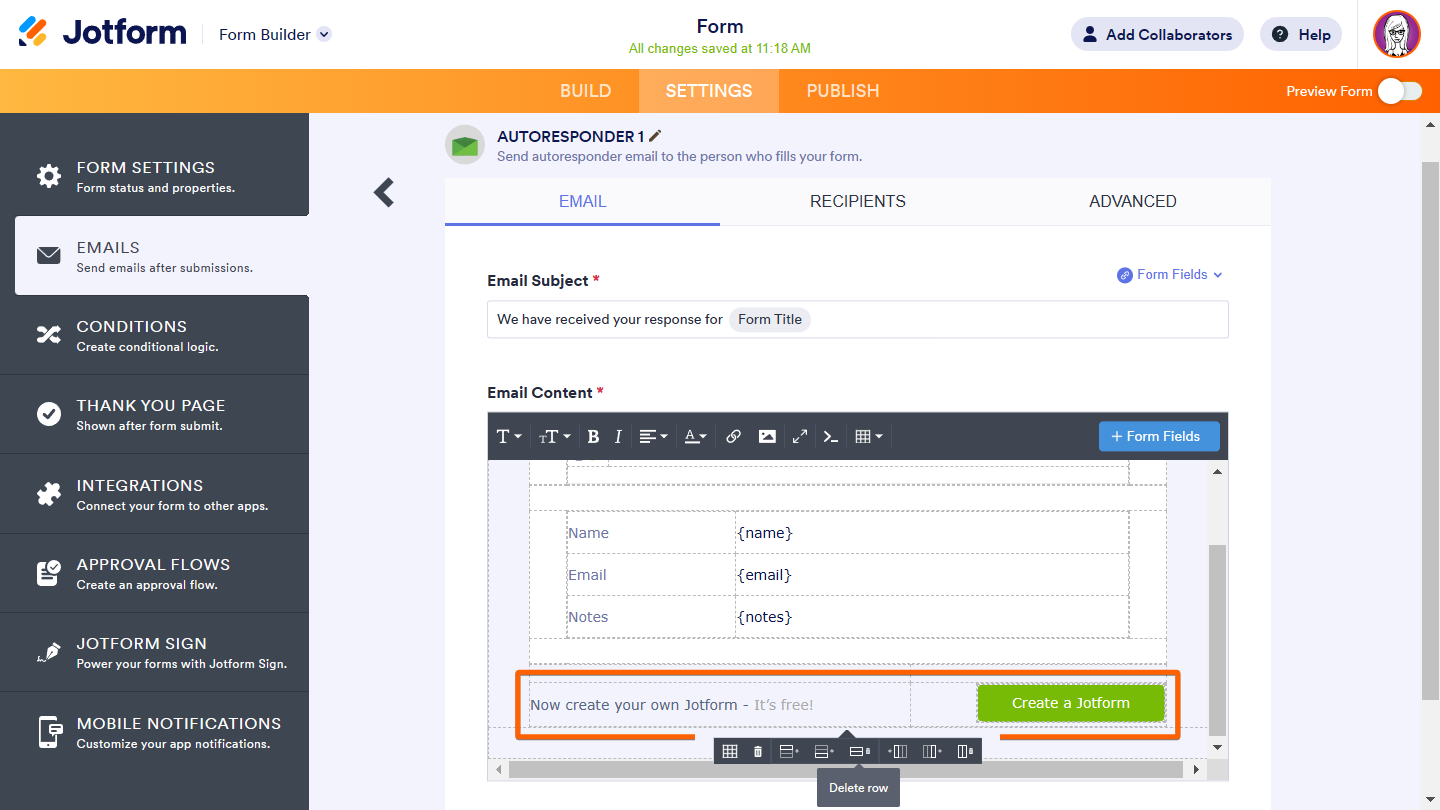1440x810 pixels.
Task: Select the Form Title chip in the subject
Action: pyautogui.click(x=770, y=320)
